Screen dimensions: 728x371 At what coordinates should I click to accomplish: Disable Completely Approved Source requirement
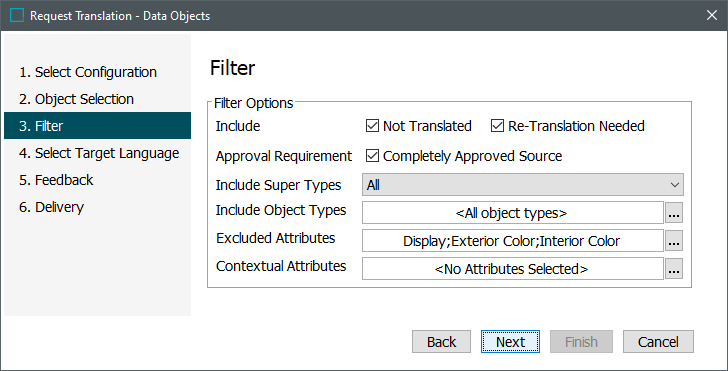[372, 156]
